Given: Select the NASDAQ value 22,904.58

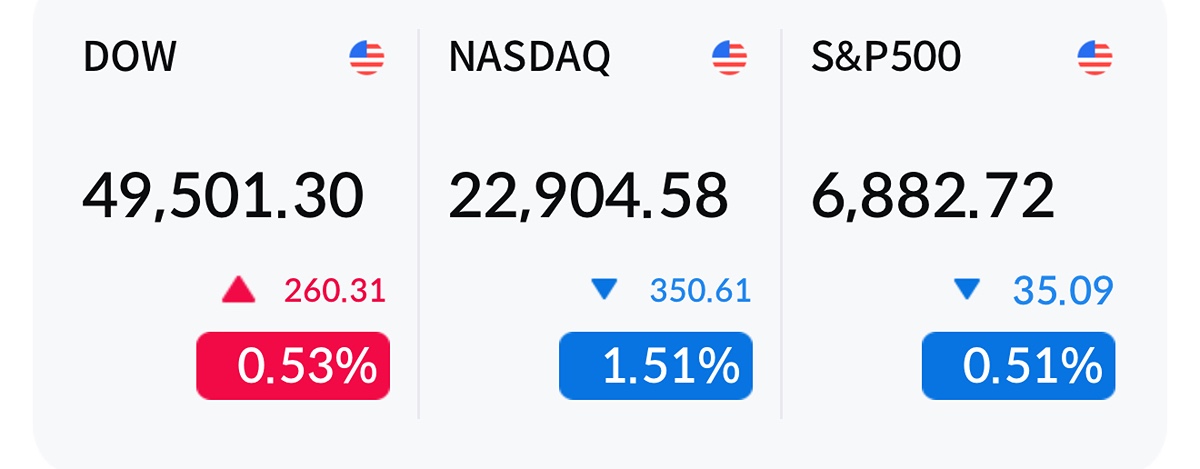Looking at the screenshot, I should tap(588, 196).
